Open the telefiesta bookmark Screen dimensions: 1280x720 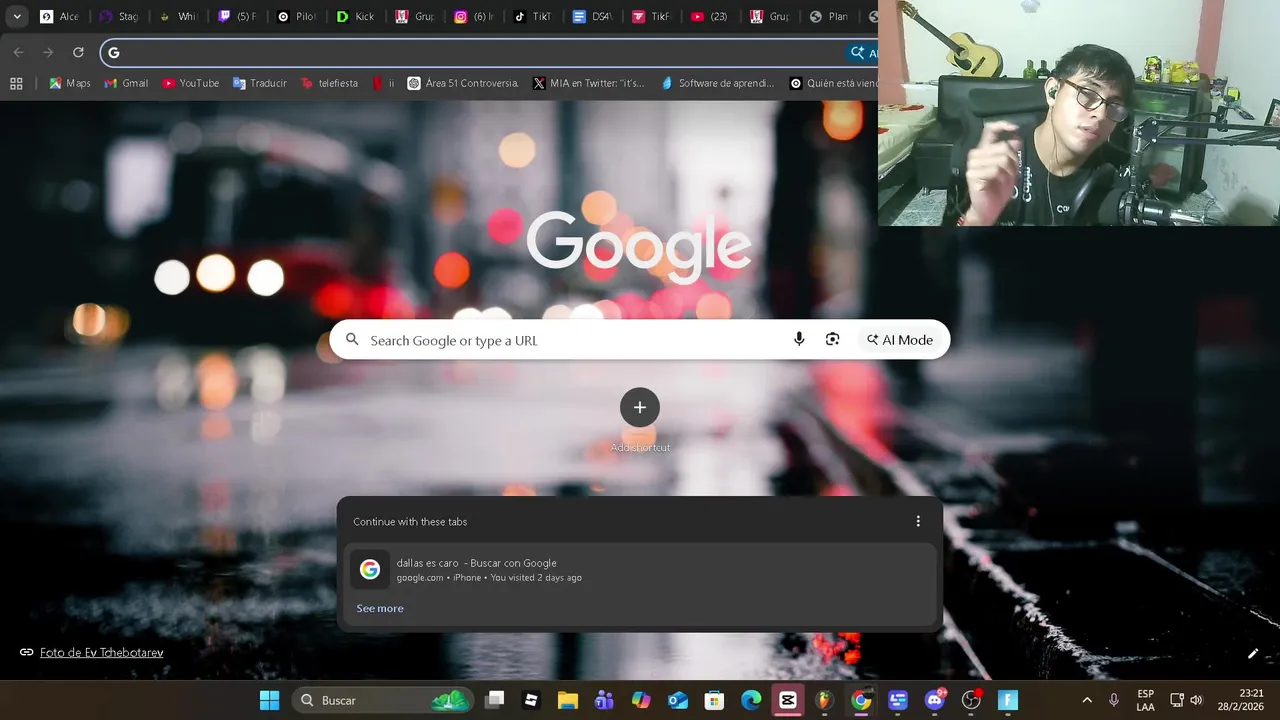pyautogui.click(x=330, y=83)
